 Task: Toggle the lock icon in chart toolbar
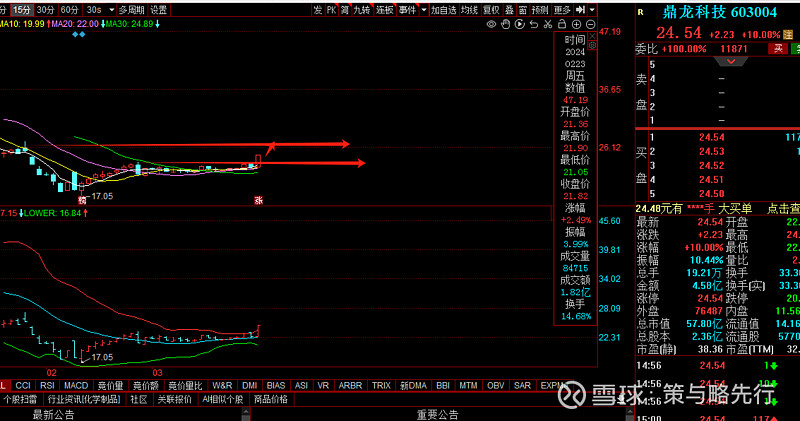pyautogui.click(x=562, y=24)
